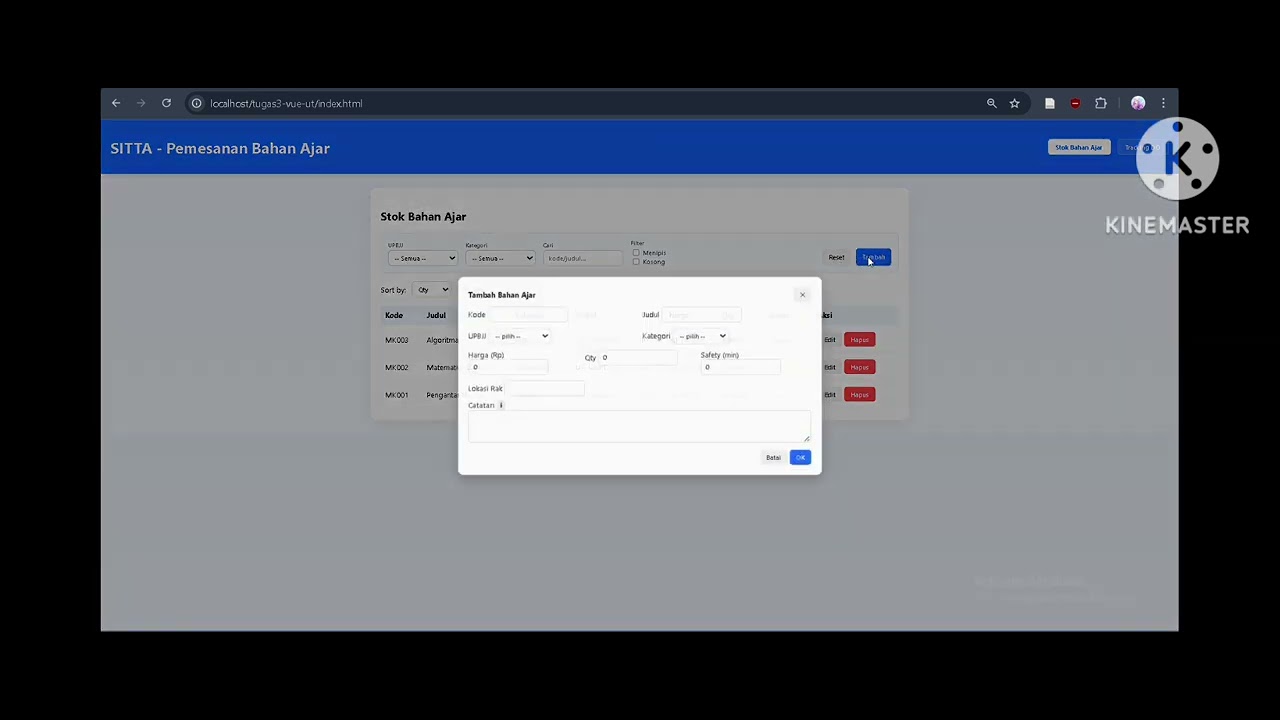Image resolution: width=1280 pixels, height=720 pixels.
Task: Open the Chrome profile avatar
Action: point(1138,103)
